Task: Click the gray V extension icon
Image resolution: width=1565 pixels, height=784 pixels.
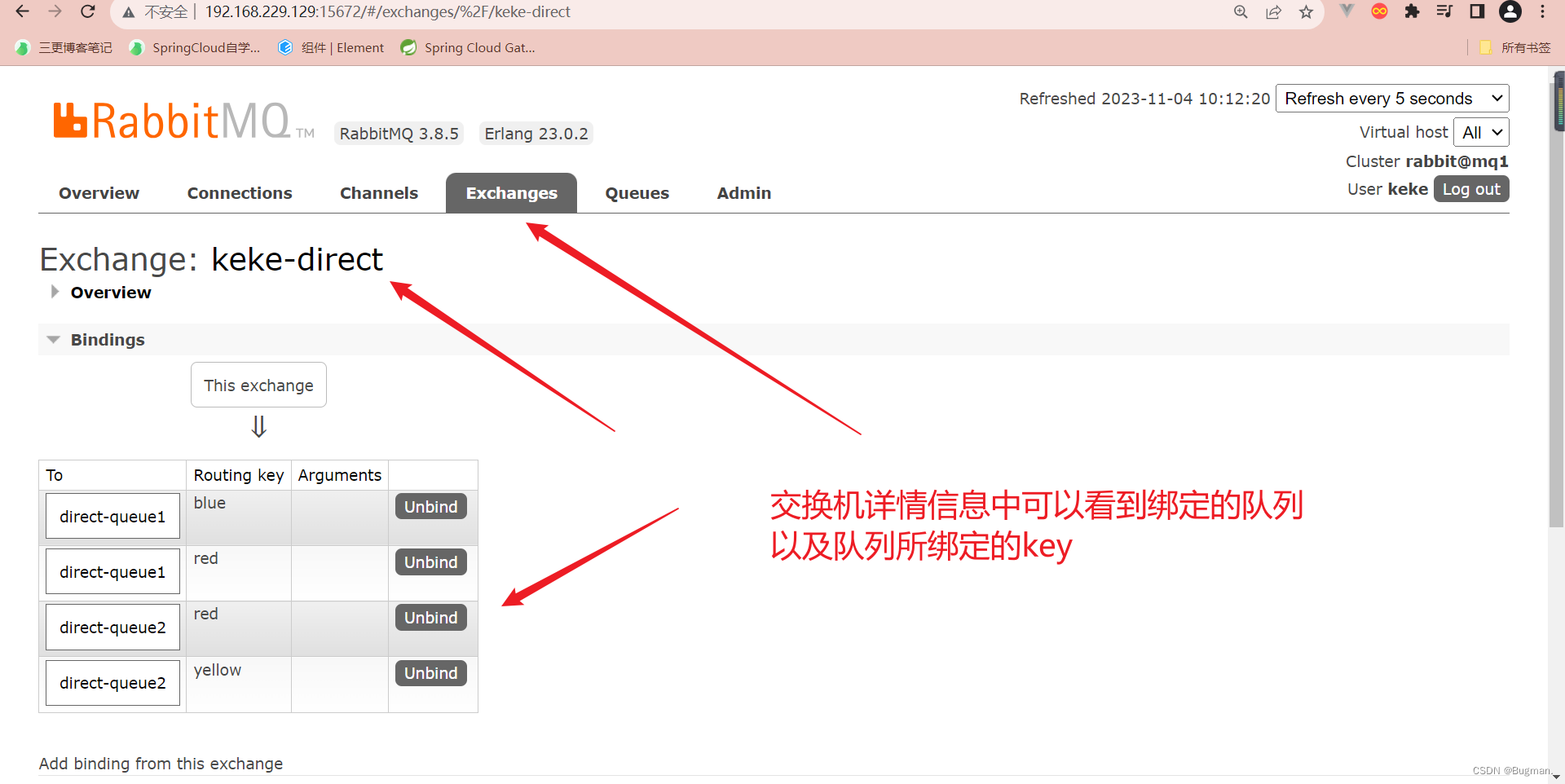Action: coord(1347,11)
